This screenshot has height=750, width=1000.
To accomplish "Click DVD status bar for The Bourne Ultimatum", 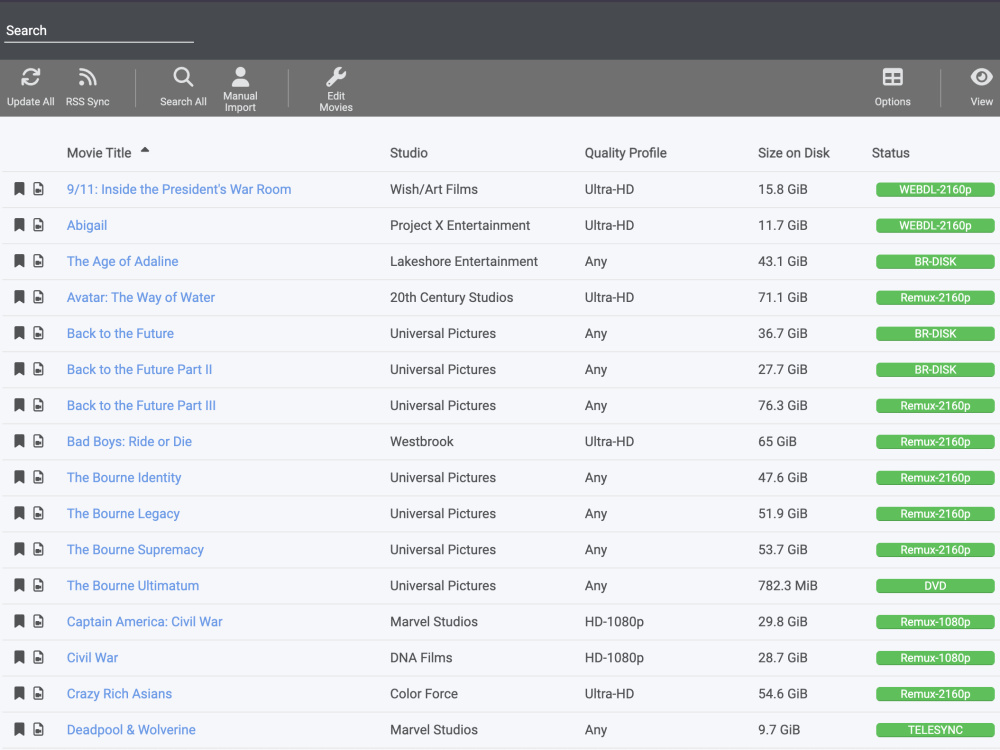I will click(935, 585).
